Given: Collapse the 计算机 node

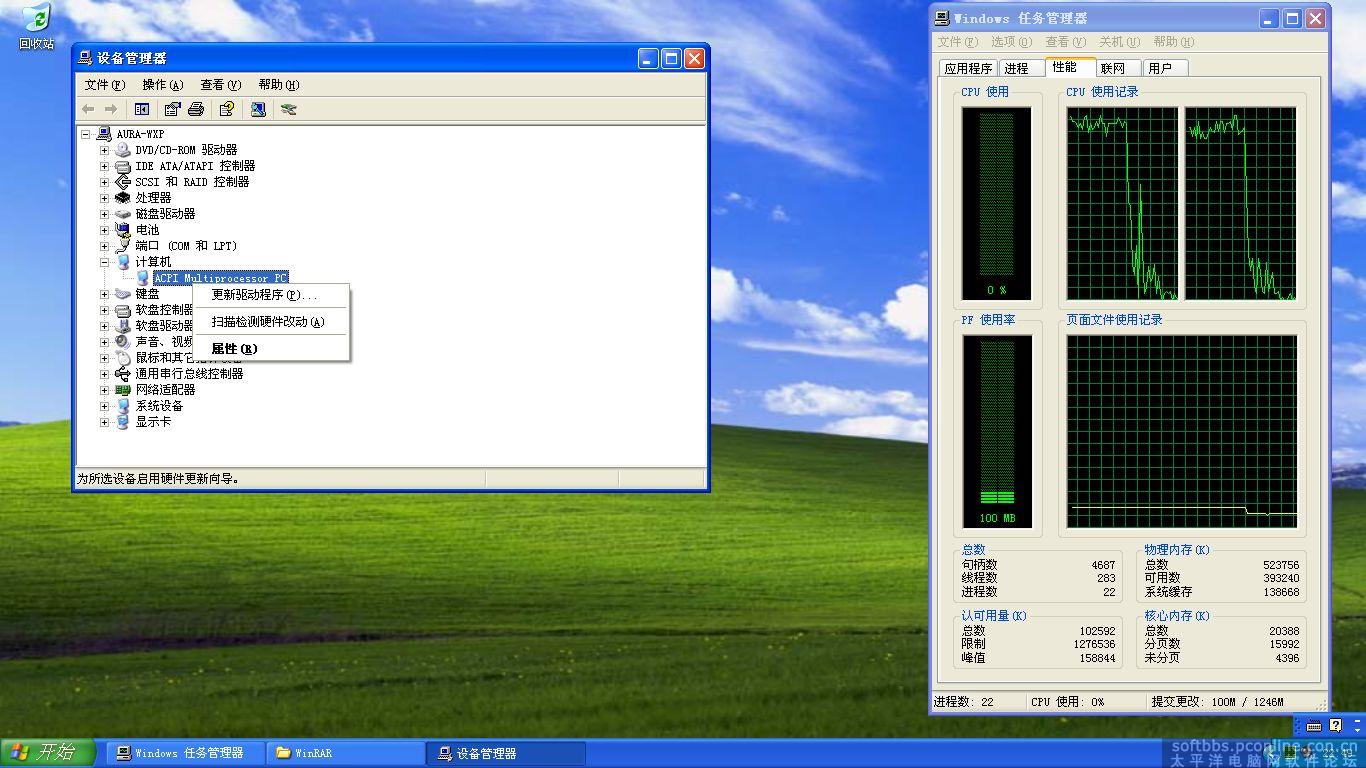Looking at the screenshot, I should pyautogui.click(x=104, y=262).
